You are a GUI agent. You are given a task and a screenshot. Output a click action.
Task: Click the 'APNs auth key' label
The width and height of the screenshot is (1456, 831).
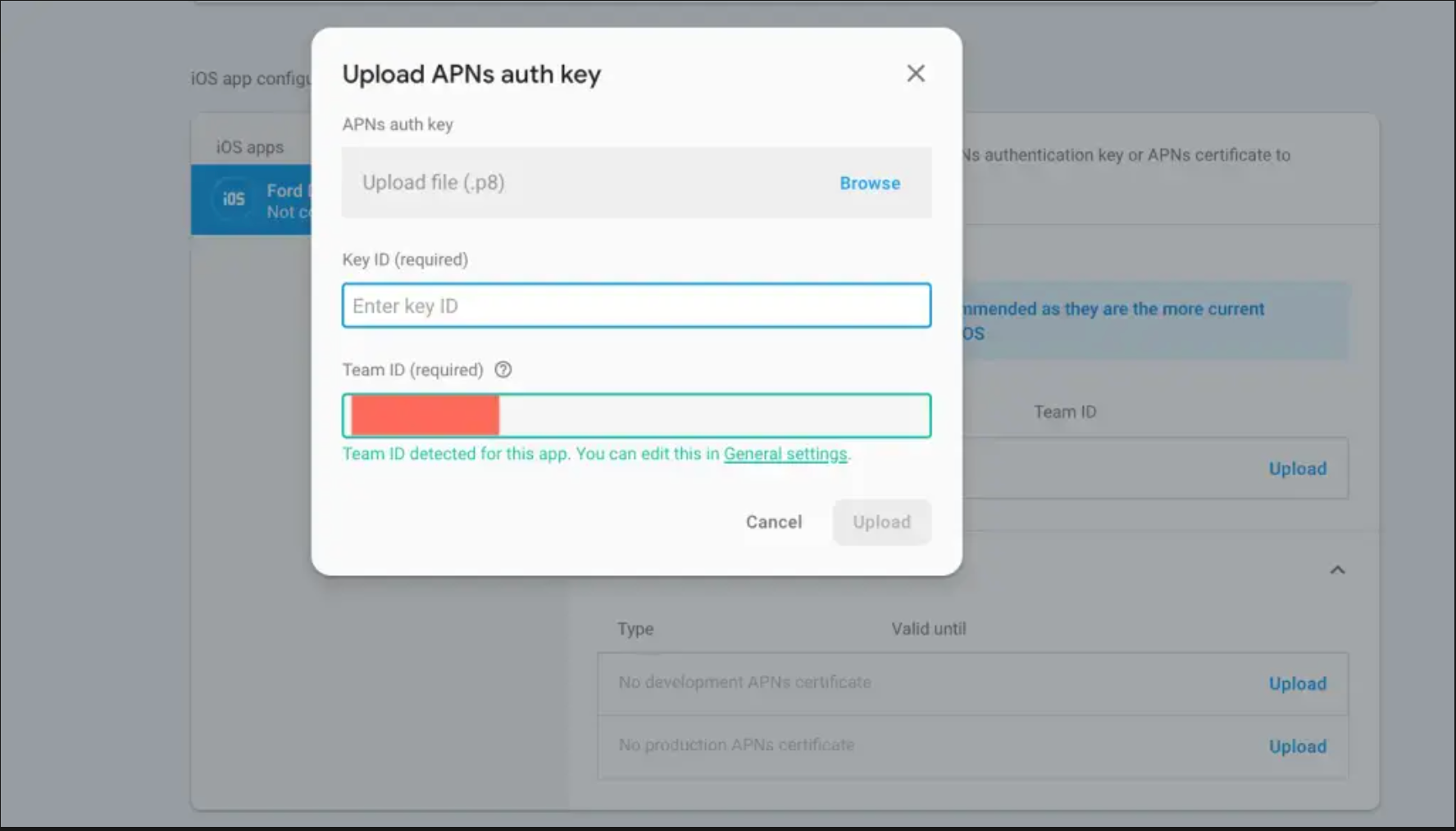(x=398, y=125)
